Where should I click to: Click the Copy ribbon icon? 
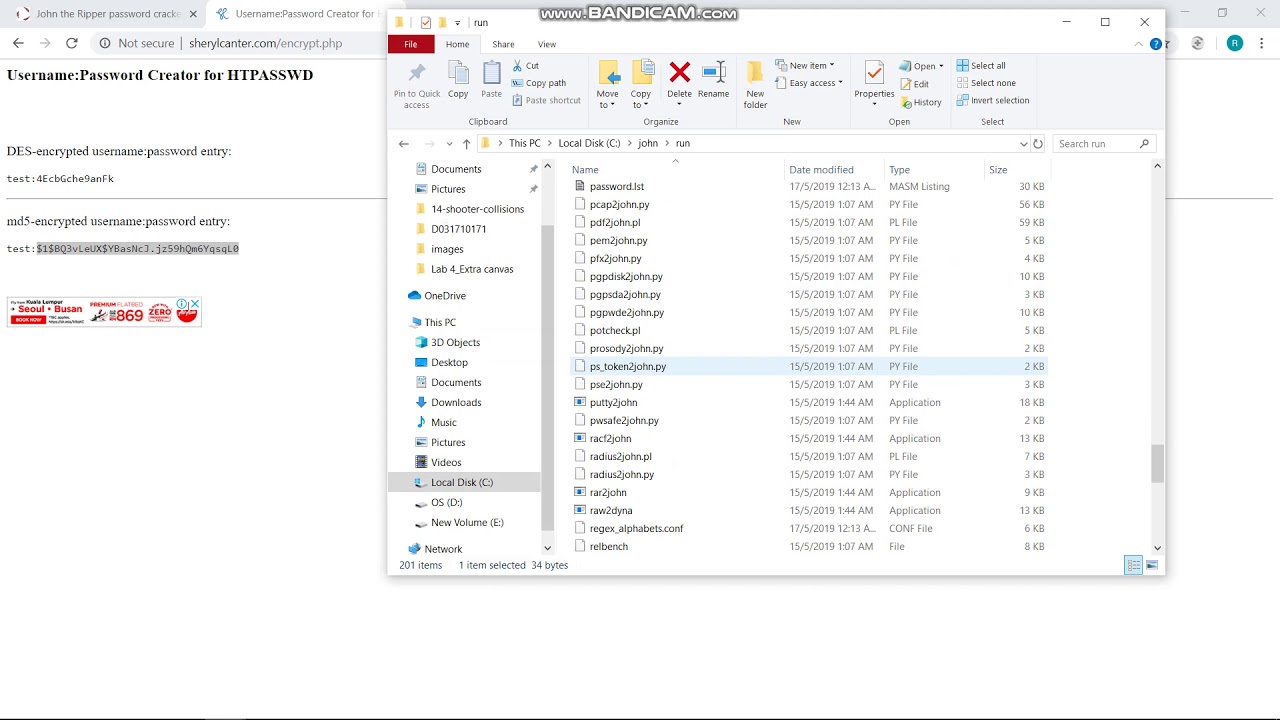coord(458,80)
